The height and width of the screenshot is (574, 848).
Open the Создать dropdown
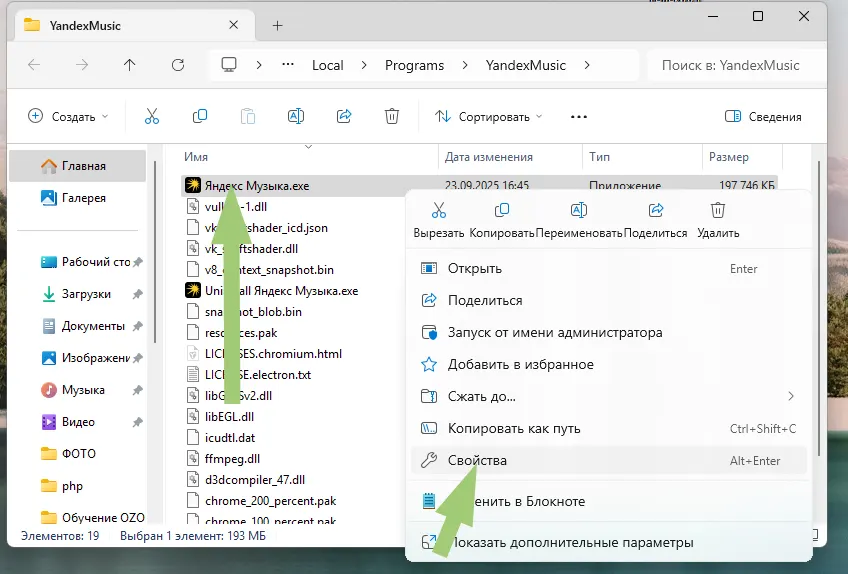[x=68, y=117]
